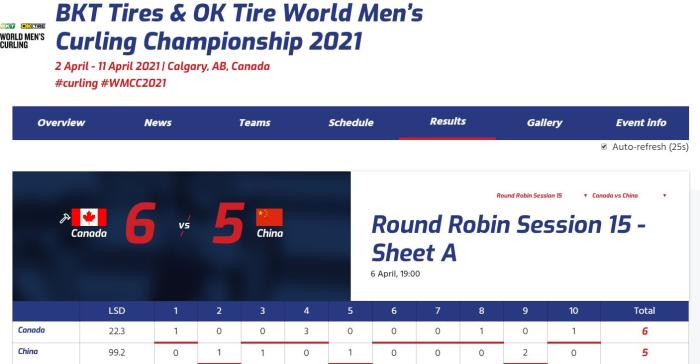Open the News tab
Viewport: 700px width, 364px height.
pyautogui.click(x=158, y=123)
